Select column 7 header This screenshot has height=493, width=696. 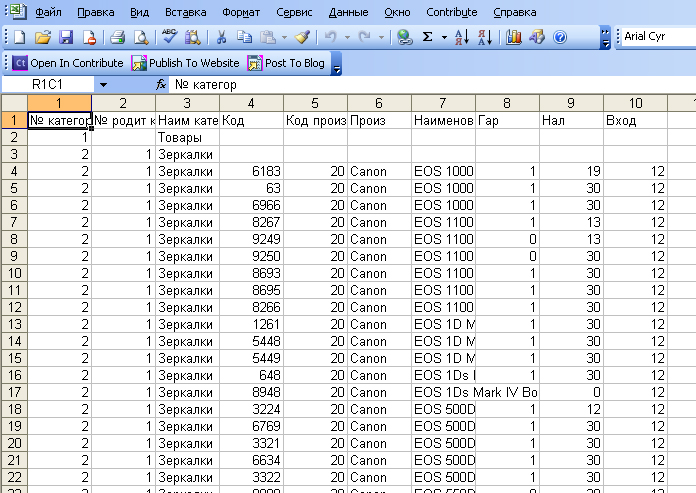pos(443,103)
